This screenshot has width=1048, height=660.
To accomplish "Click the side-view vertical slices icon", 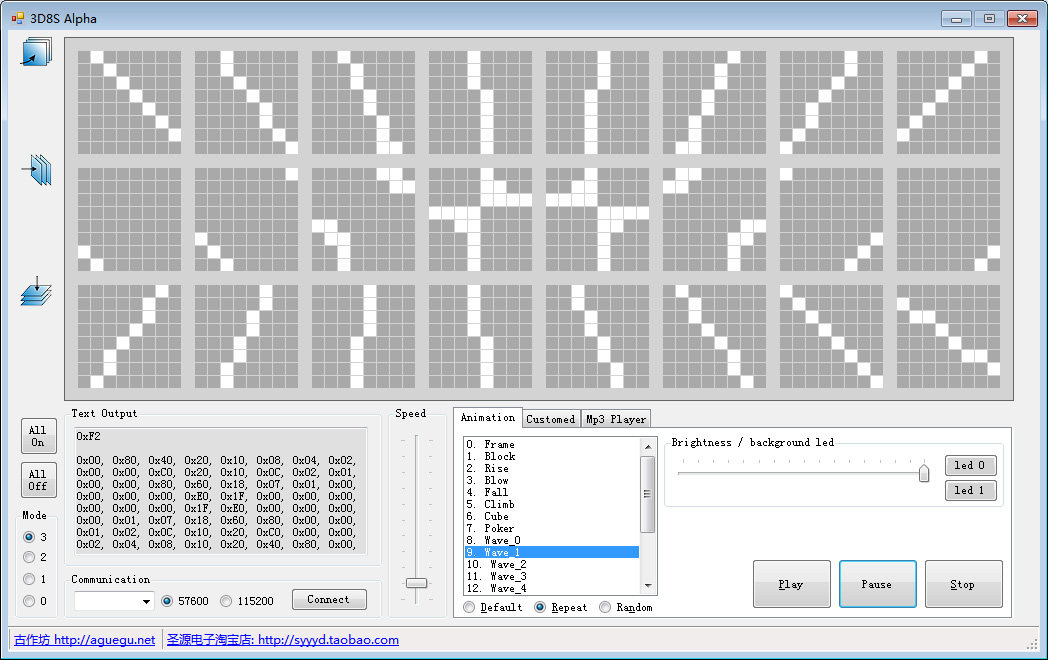I will tap(37, 170).
